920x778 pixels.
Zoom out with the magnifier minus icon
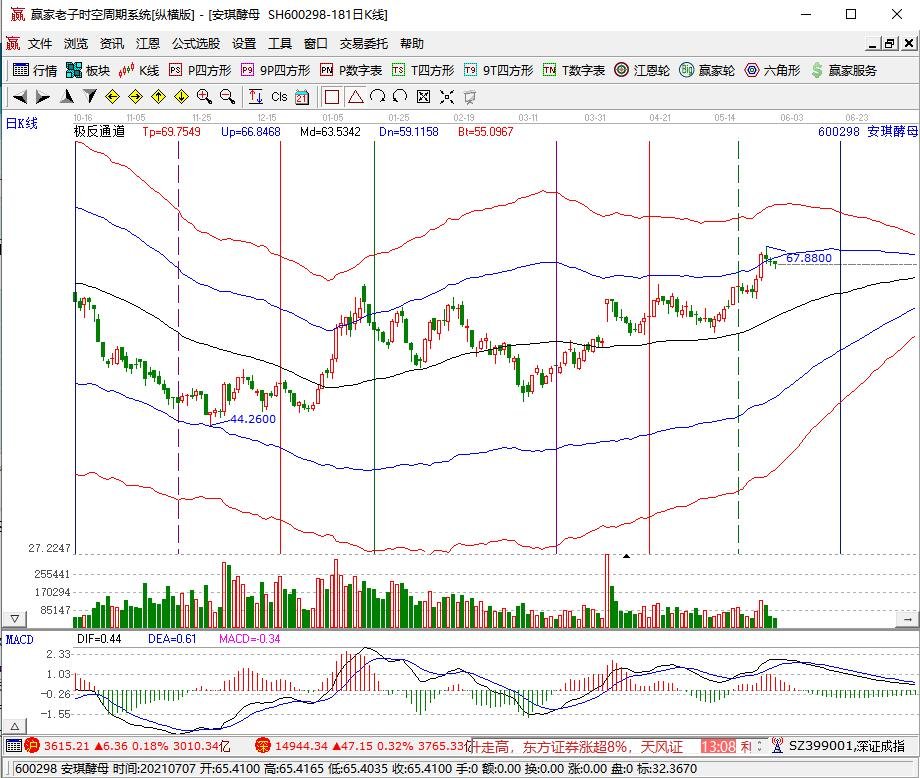coord(227,96)
